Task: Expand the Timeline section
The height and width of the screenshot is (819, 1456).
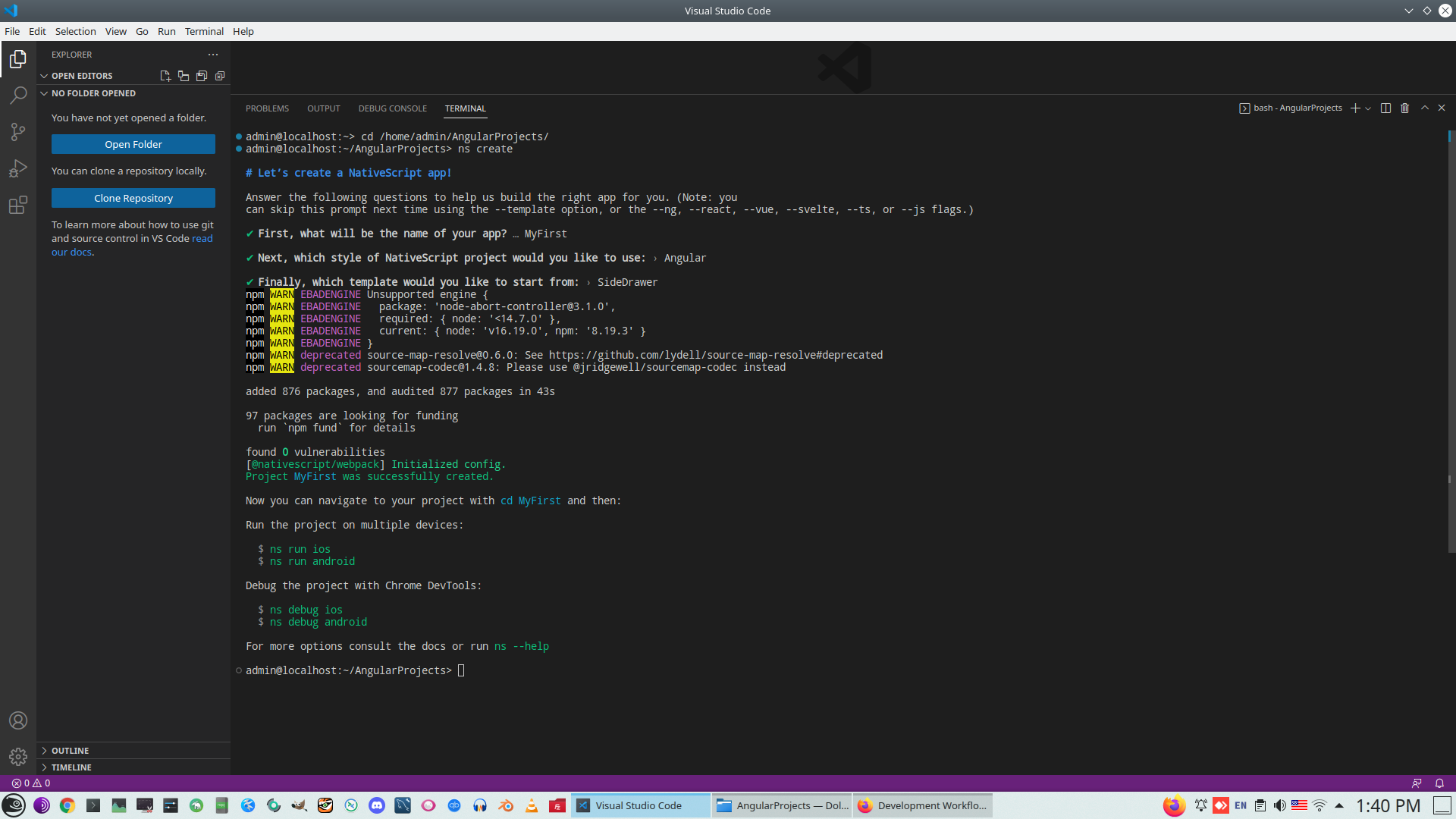Action: (x=71, y=767)
